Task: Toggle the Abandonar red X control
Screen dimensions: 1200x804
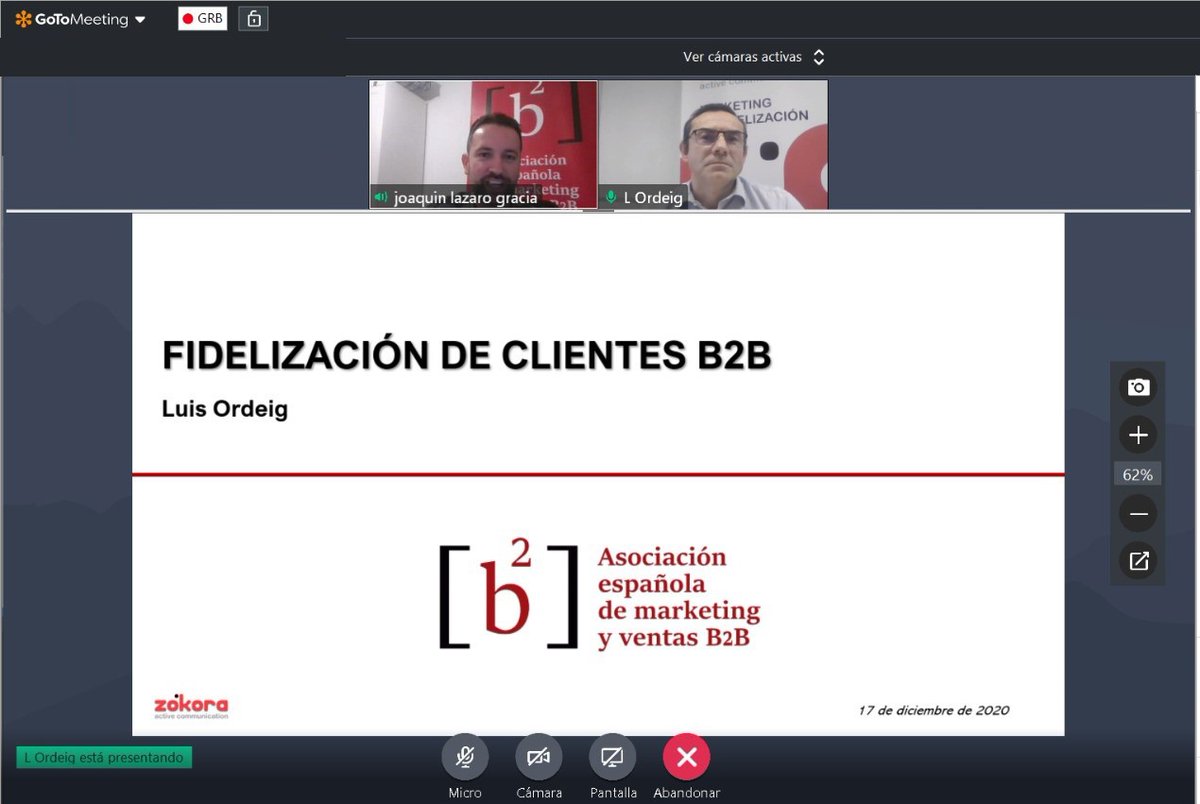Action: (x=686, y=758)
